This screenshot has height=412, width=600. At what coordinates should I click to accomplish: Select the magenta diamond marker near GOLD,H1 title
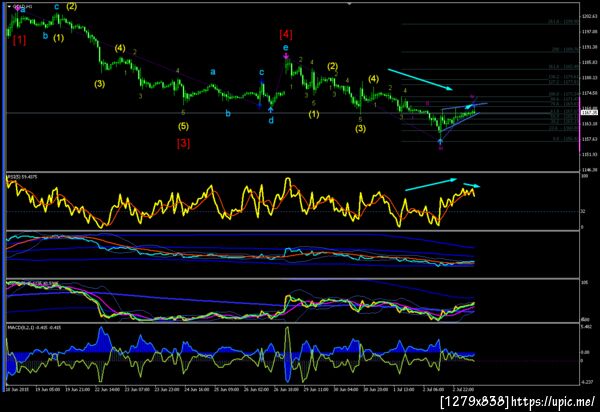[18, 8]
